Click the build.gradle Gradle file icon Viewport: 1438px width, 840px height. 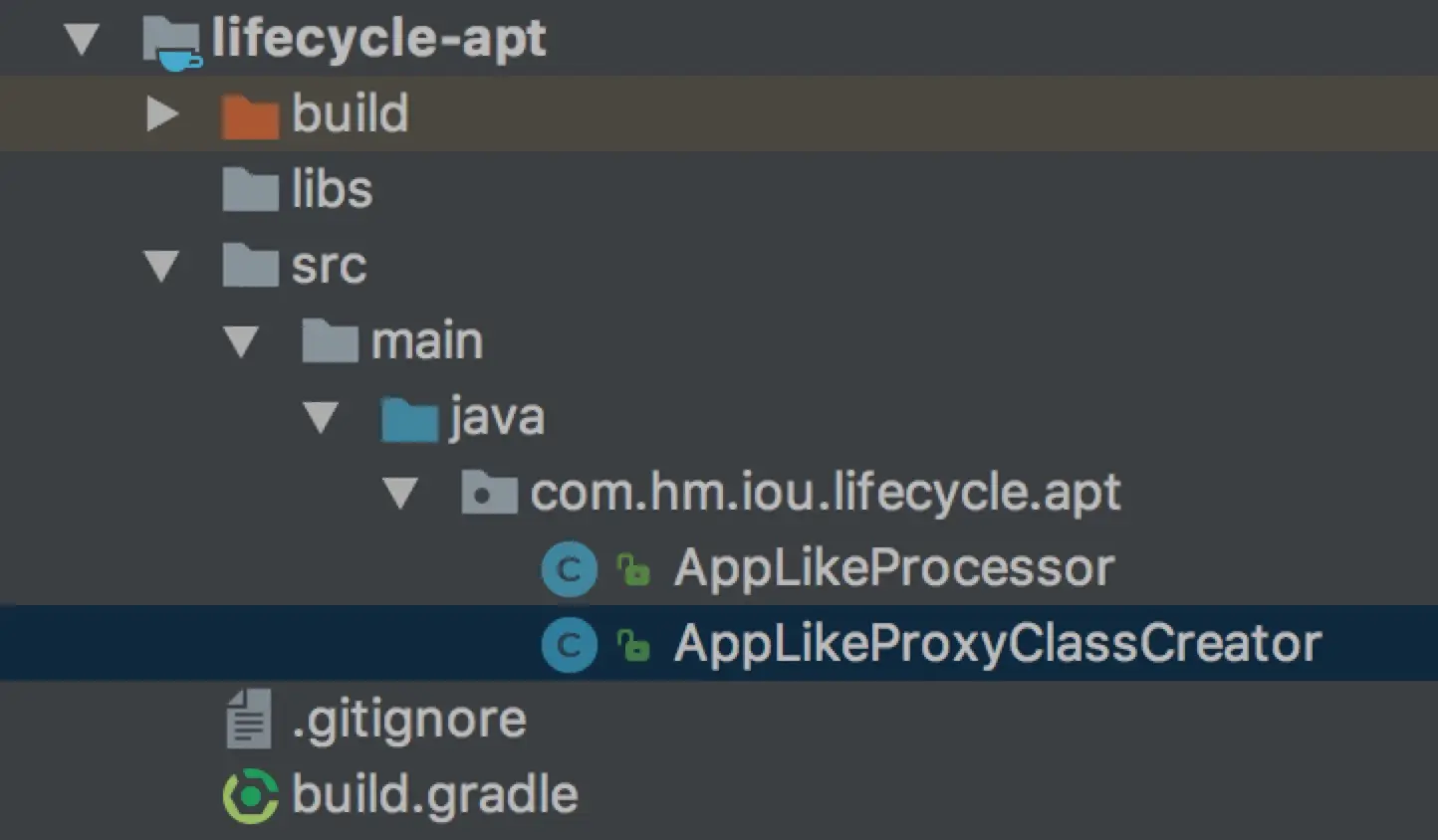[250, 796]
